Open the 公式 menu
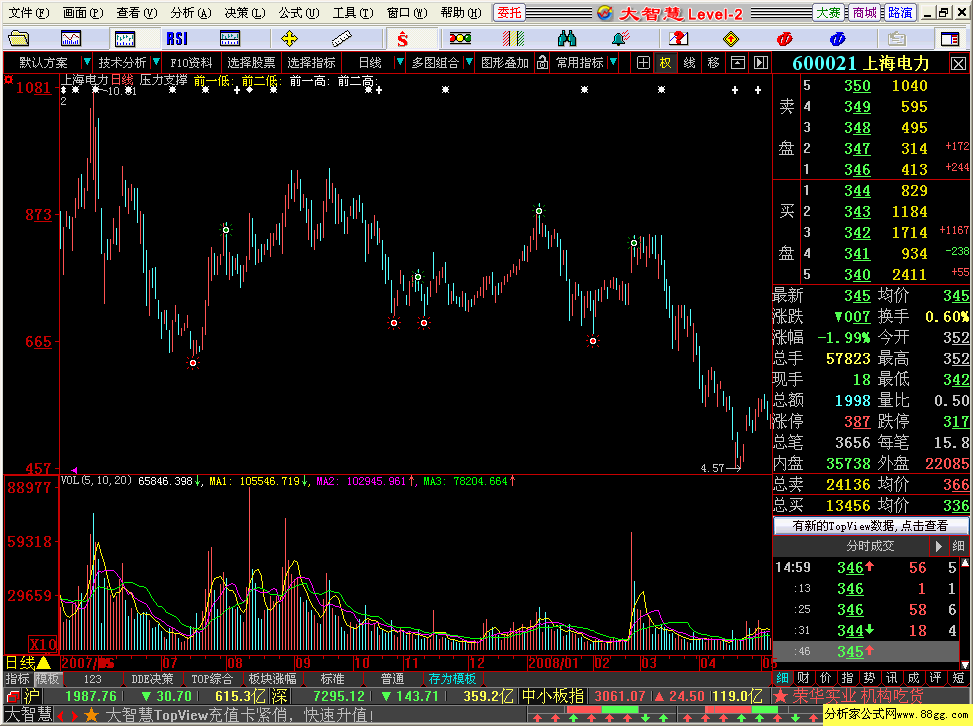 (x=298, y=12)
